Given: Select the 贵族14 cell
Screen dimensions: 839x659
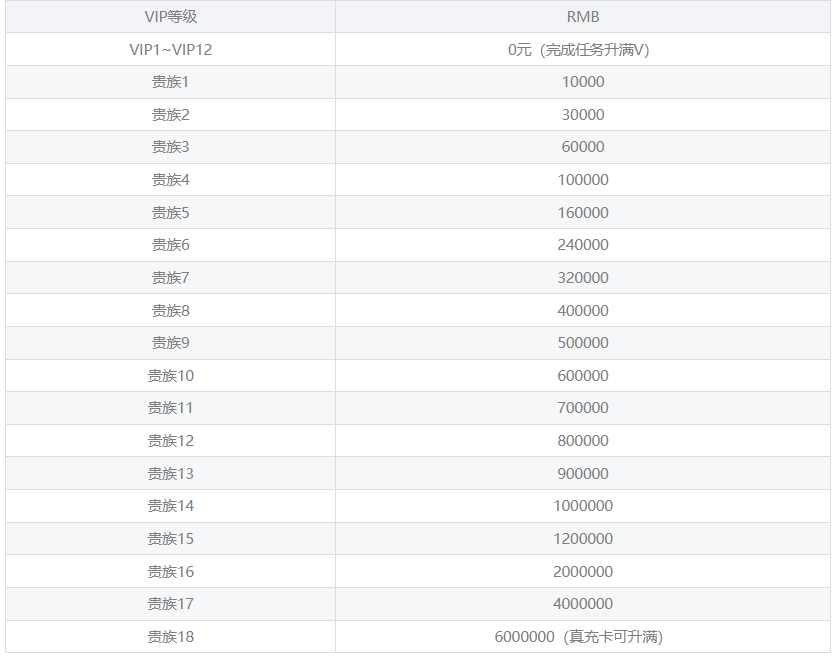Looking at the screenshot, I should coord(170,506).
